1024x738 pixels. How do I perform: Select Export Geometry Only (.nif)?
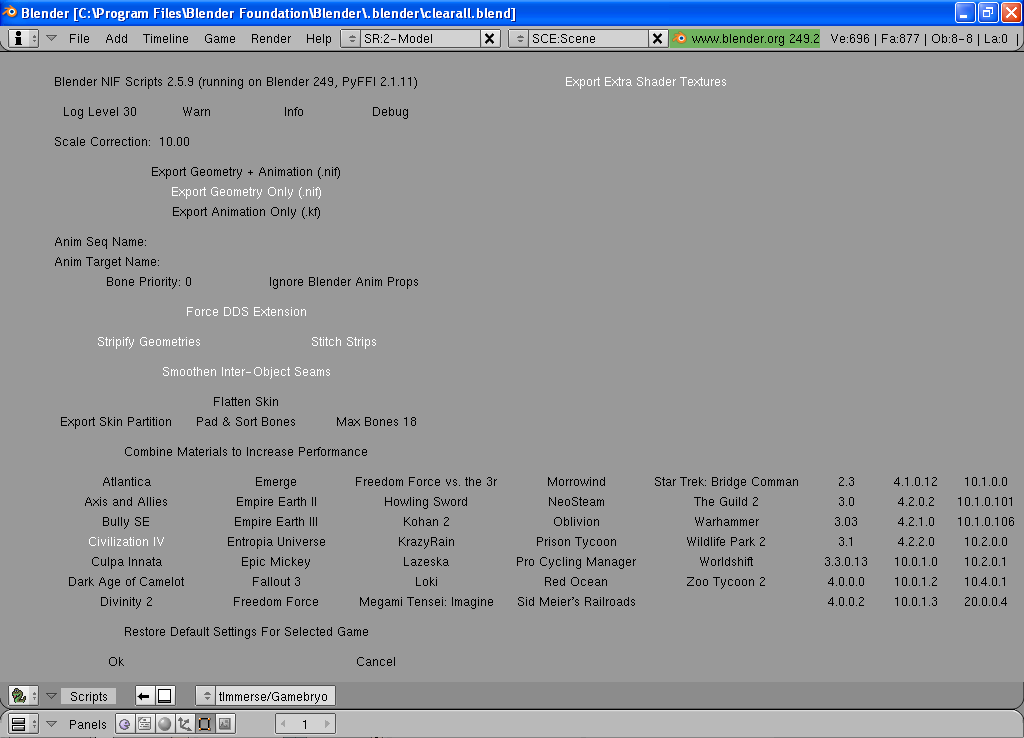[x=246, y=192]
